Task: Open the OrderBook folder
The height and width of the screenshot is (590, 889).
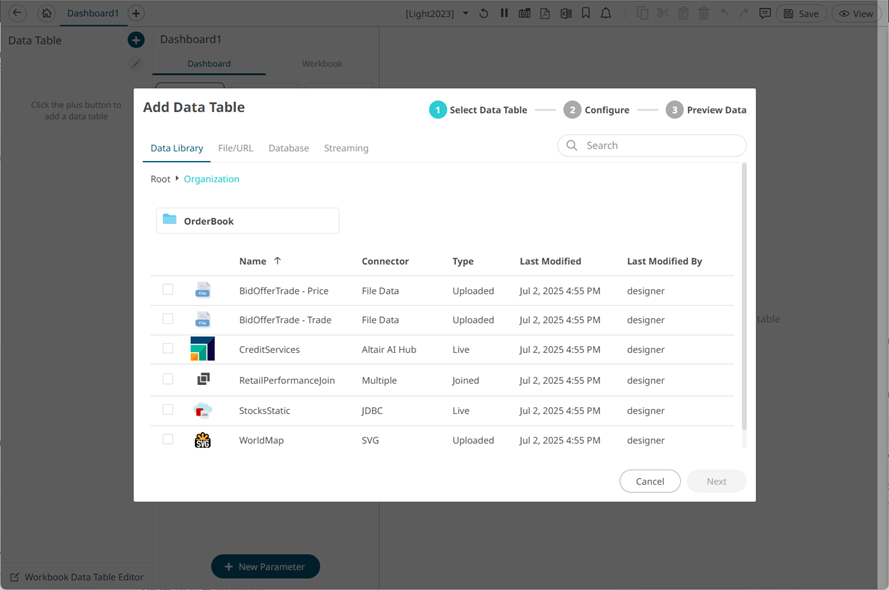Action: pos(247,221)
